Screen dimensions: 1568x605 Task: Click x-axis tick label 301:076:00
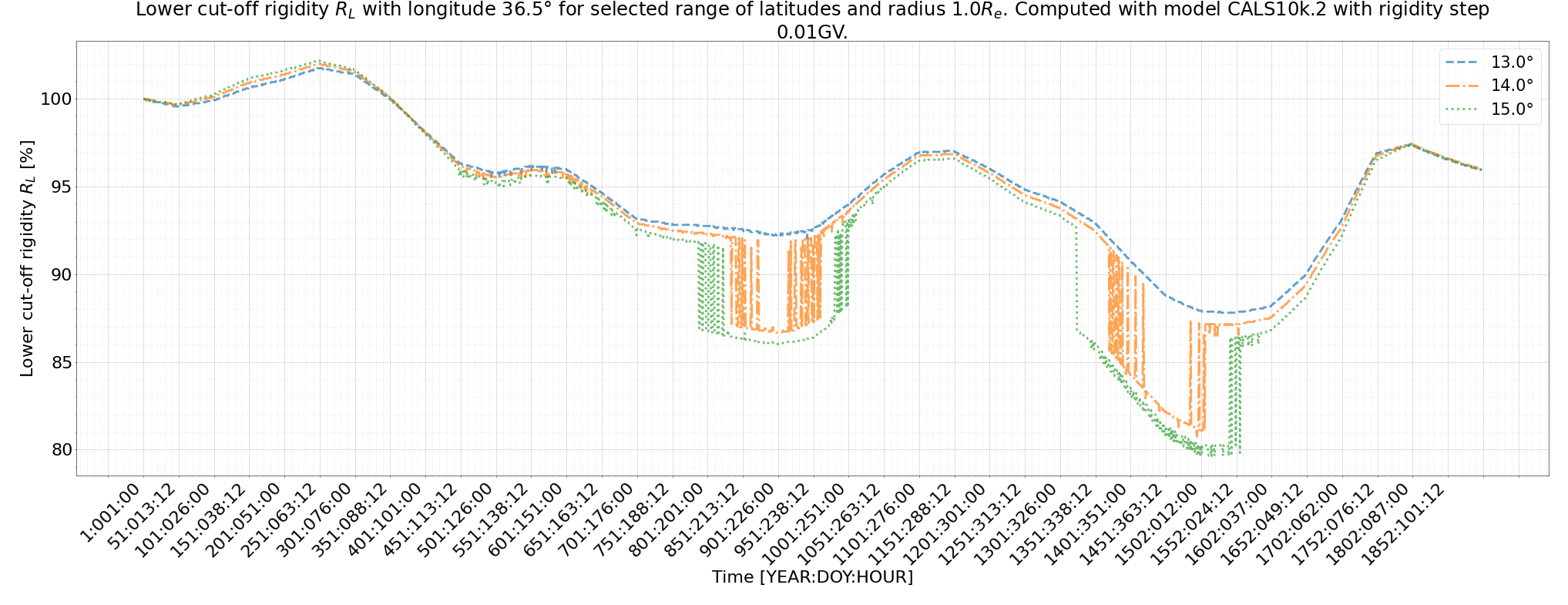click(314, 521)
